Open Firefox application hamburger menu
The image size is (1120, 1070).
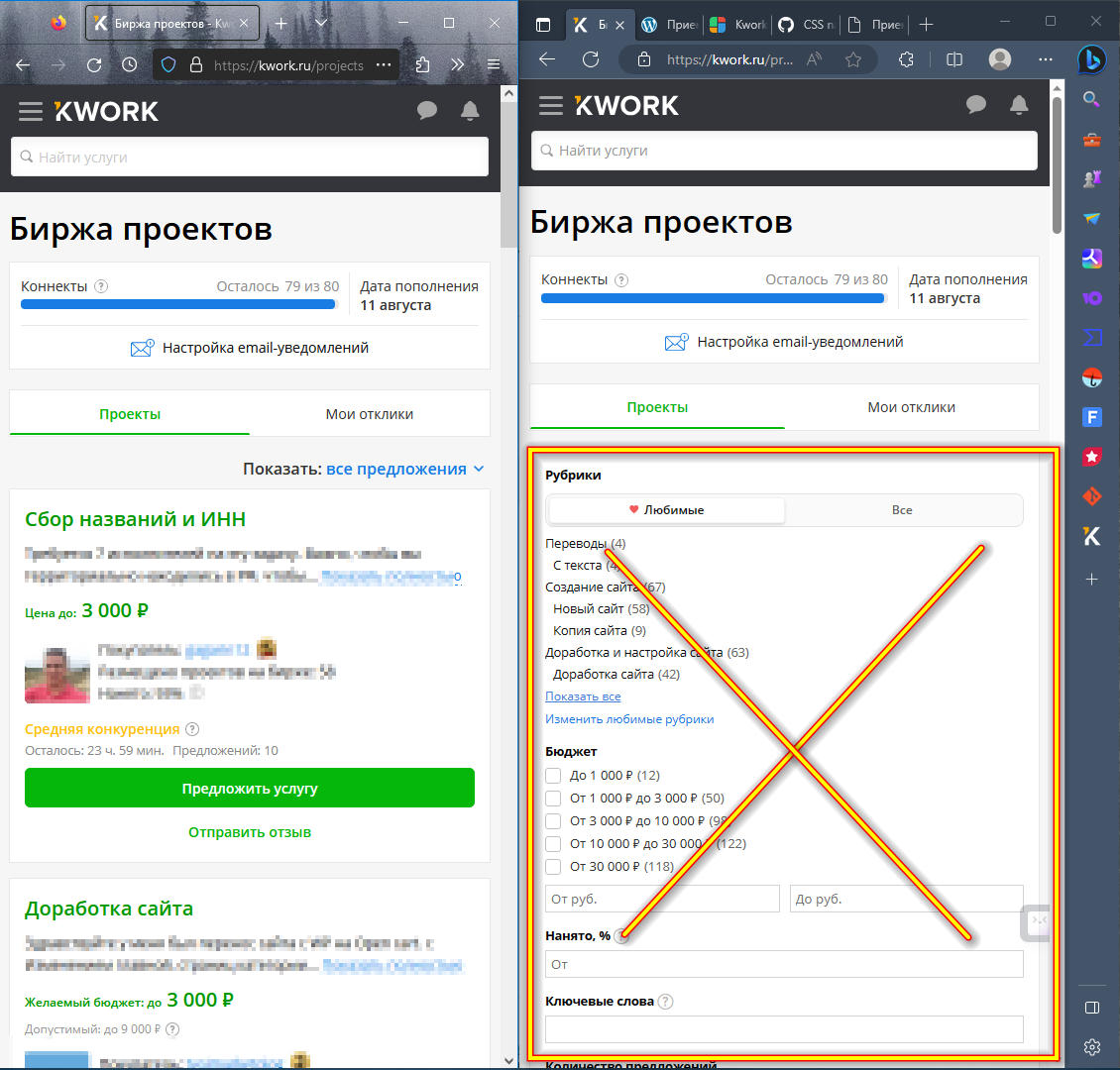click(x=494, y=65)
